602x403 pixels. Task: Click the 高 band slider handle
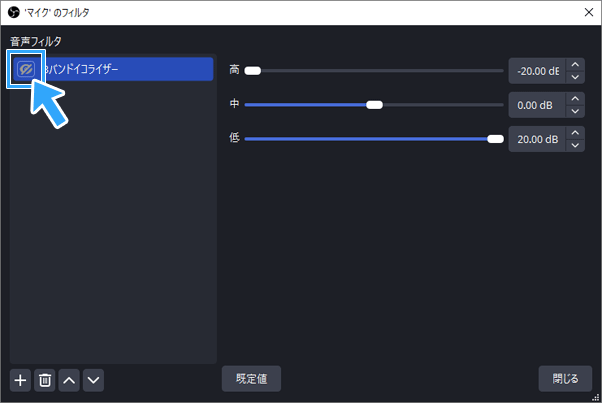(253, 71)
